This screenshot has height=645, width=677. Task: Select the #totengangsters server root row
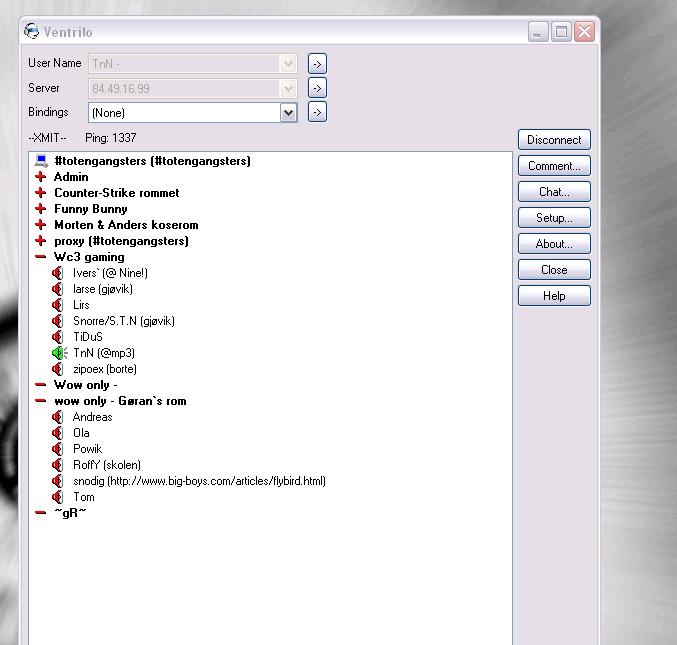point(152,161)
